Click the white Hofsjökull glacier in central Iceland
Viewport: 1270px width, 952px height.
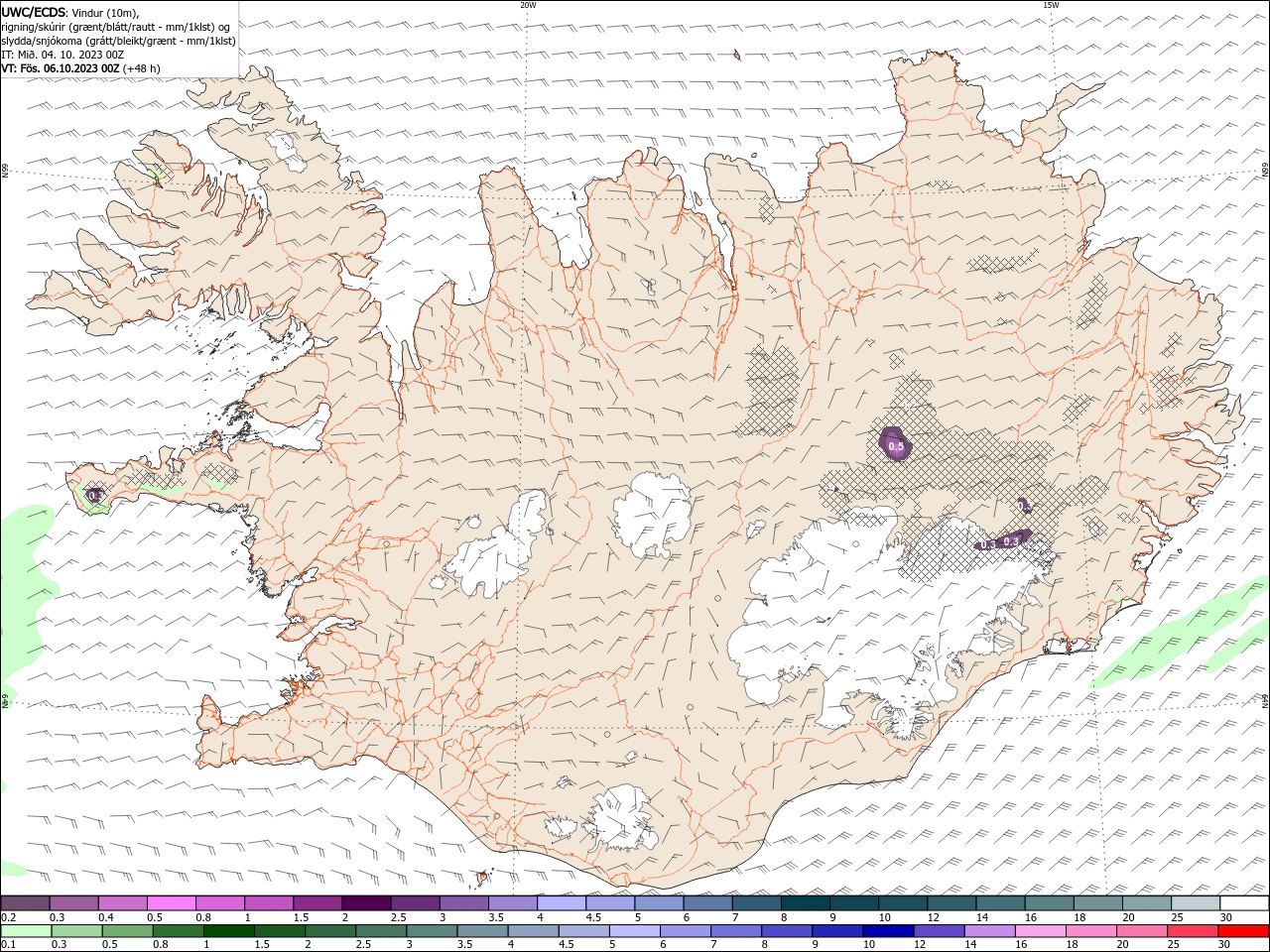(652, 514)
